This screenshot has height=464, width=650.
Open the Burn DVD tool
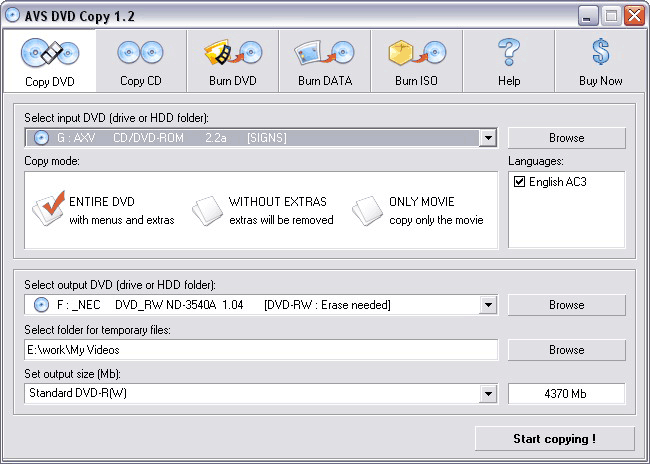[x=233, y=61]
